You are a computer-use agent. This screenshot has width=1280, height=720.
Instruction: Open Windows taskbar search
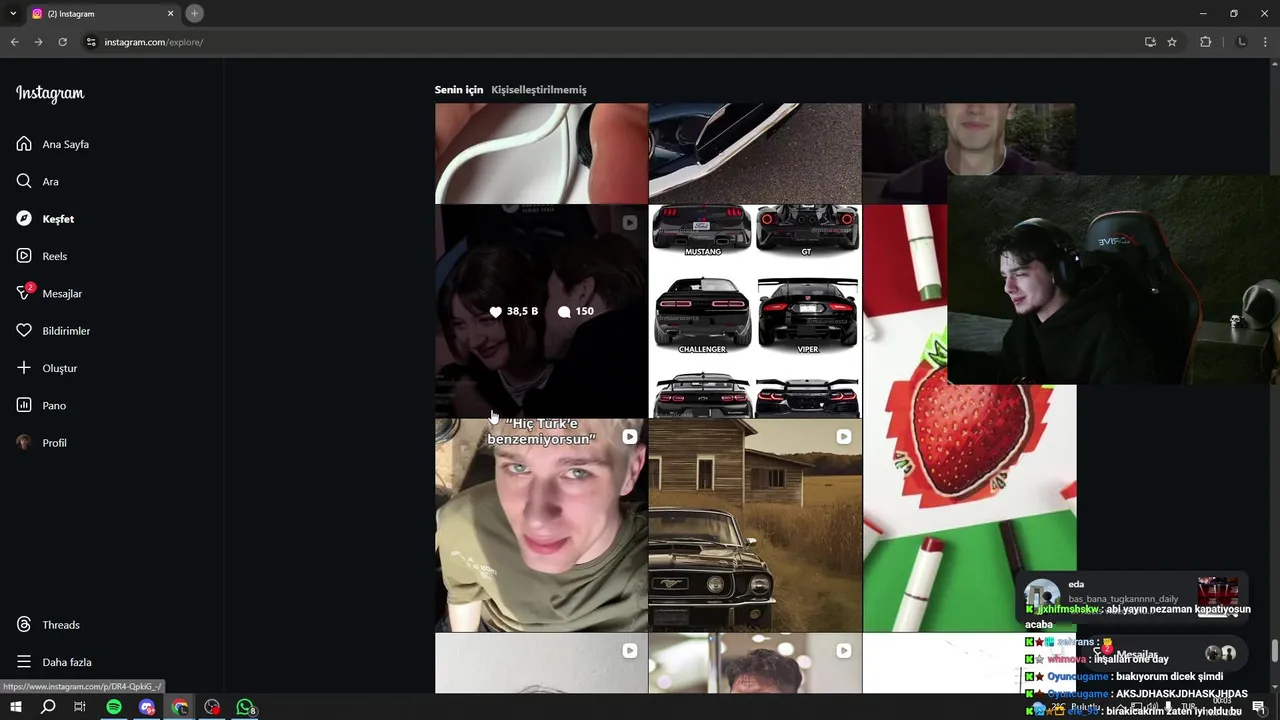[48, 707]
